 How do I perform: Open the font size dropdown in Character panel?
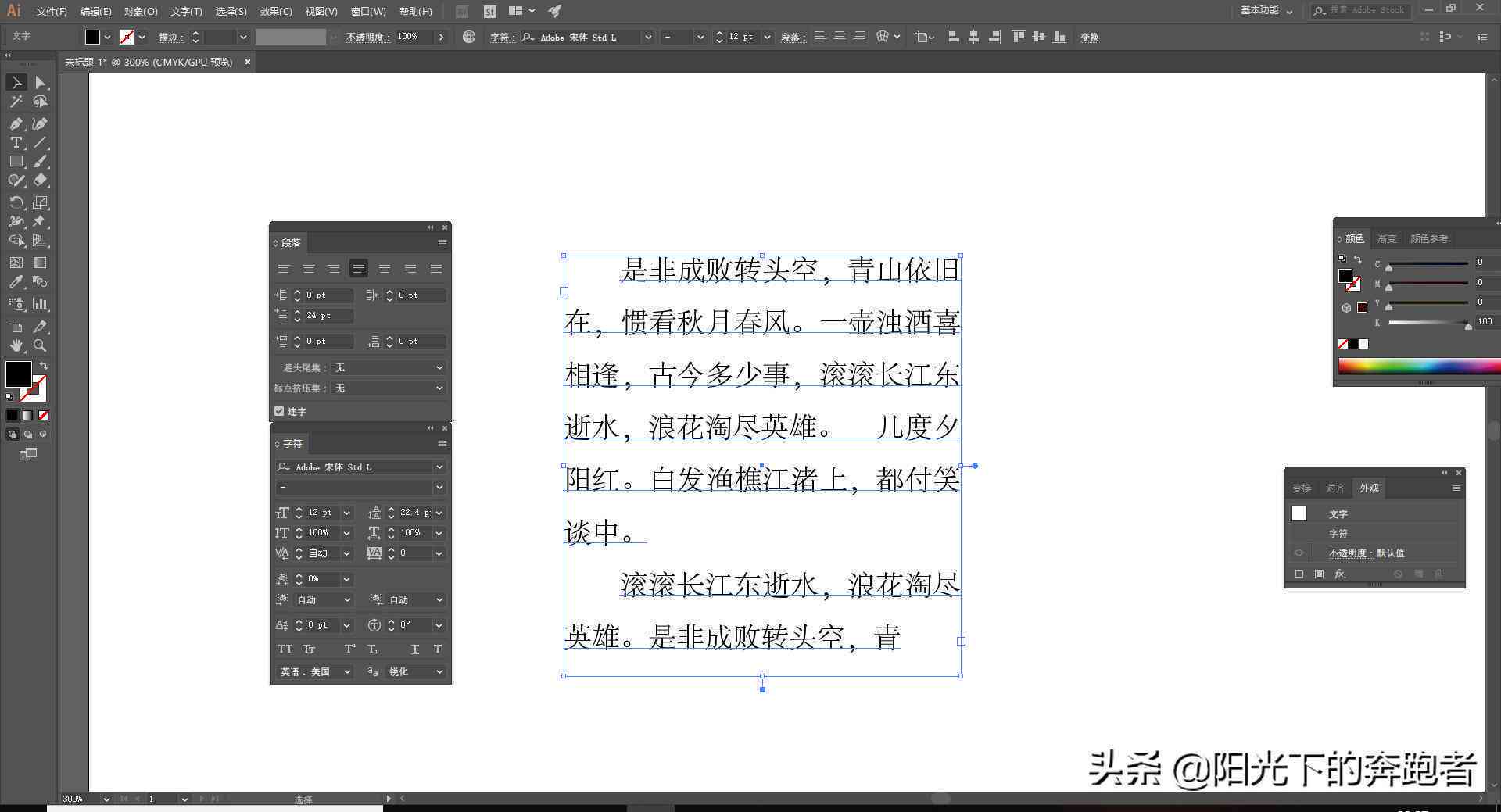(x=346, y=513)
